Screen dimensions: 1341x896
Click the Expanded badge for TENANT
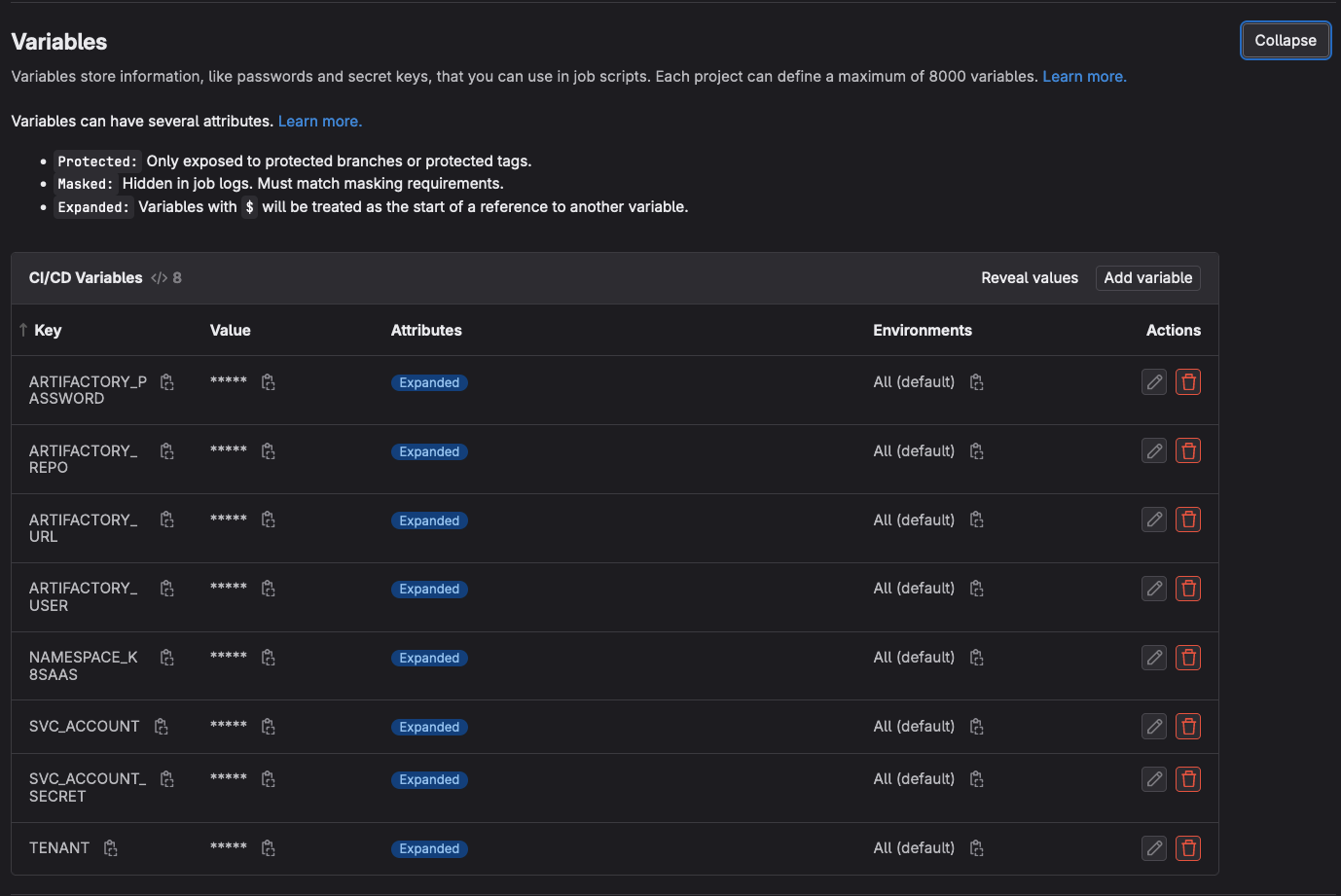tap(429, 849)
